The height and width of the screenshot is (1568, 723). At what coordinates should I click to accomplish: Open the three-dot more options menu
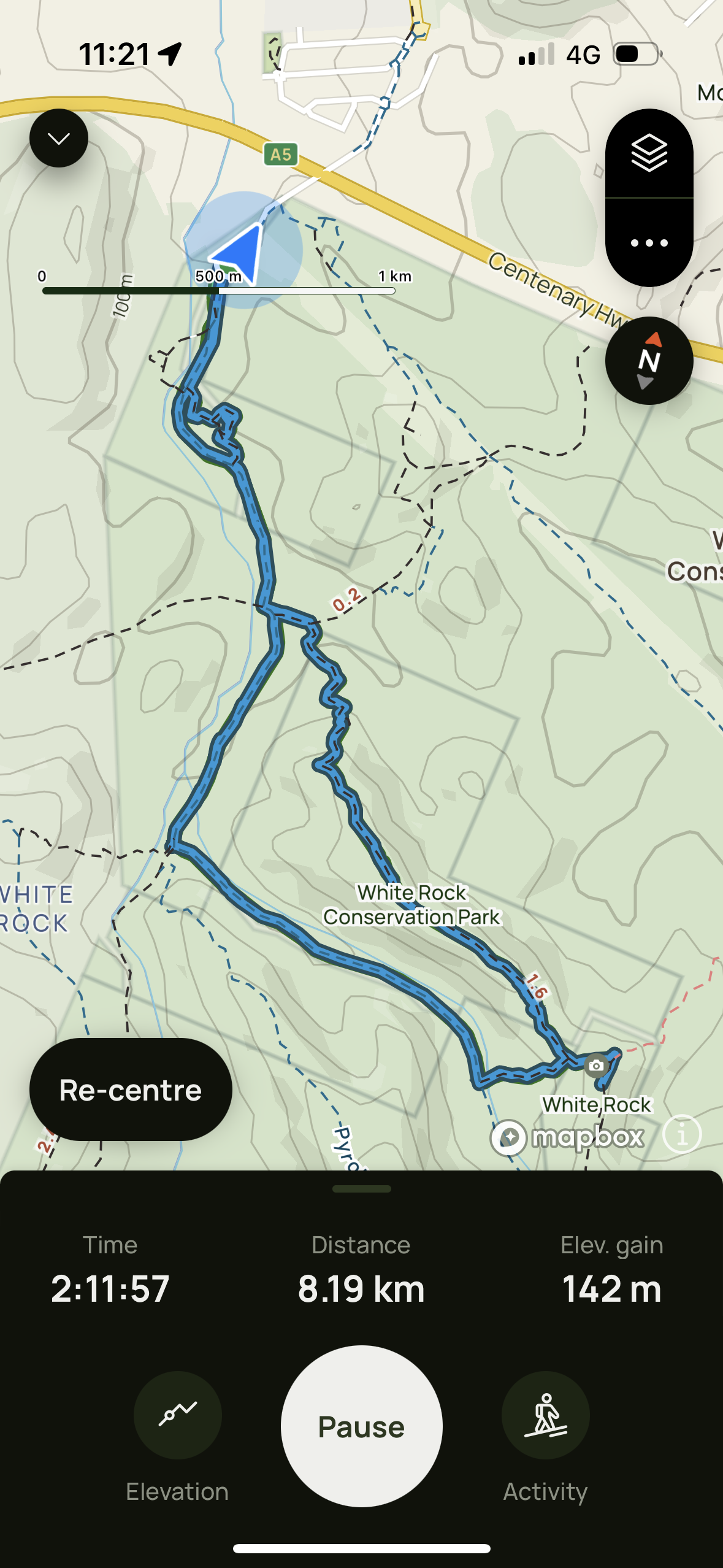(x=649, y=243)
